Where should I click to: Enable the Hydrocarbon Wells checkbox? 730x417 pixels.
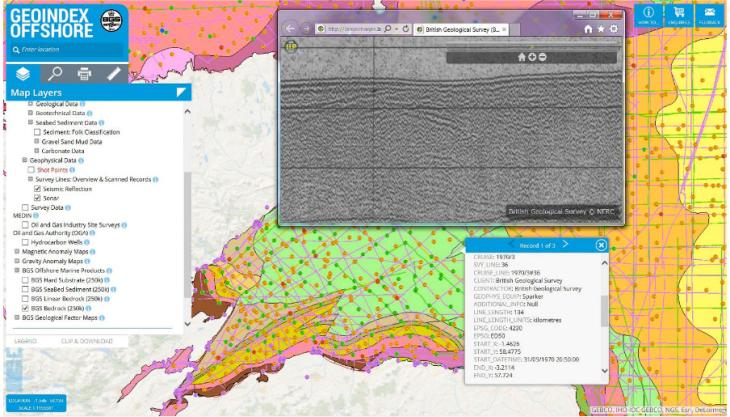(x=25, y=242)
